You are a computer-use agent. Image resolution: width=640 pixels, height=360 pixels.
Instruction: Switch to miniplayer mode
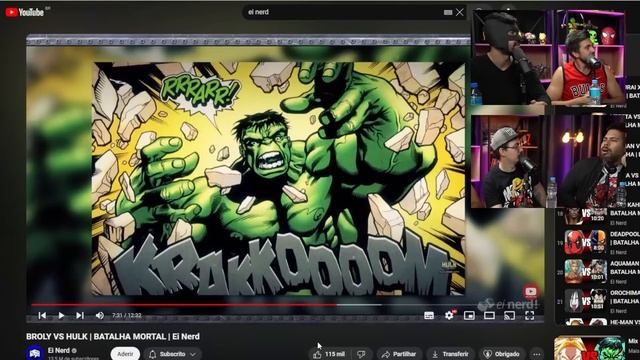click(x=469, y=315)
